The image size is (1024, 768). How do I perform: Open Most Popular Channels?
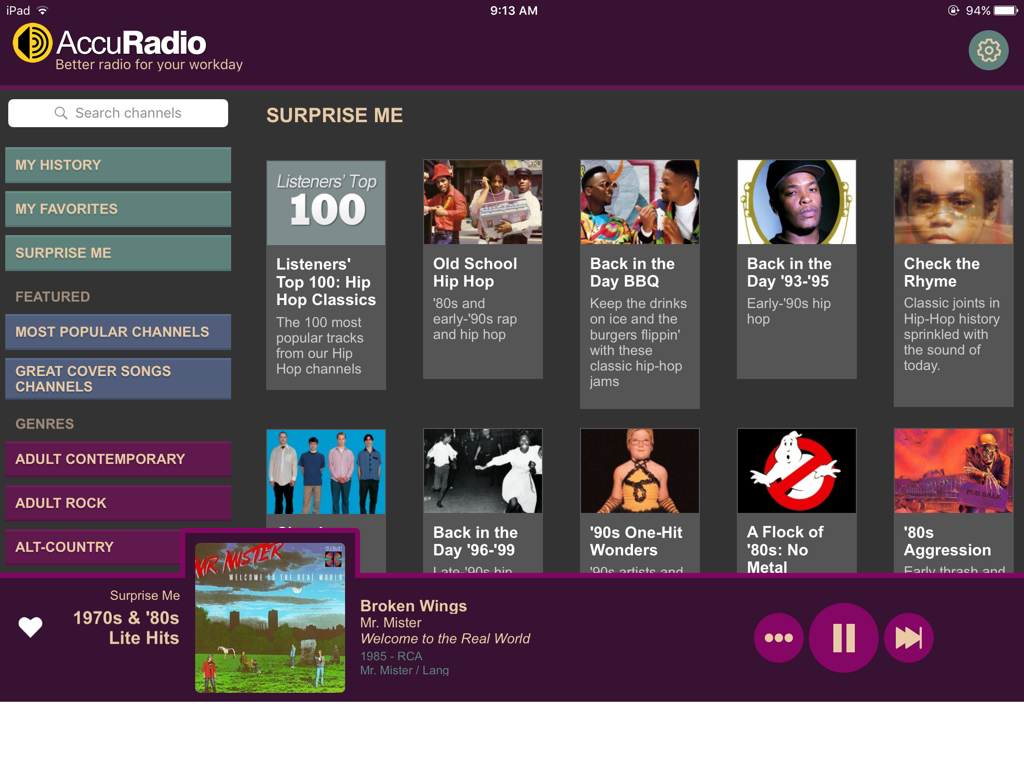tap(118, 332)
